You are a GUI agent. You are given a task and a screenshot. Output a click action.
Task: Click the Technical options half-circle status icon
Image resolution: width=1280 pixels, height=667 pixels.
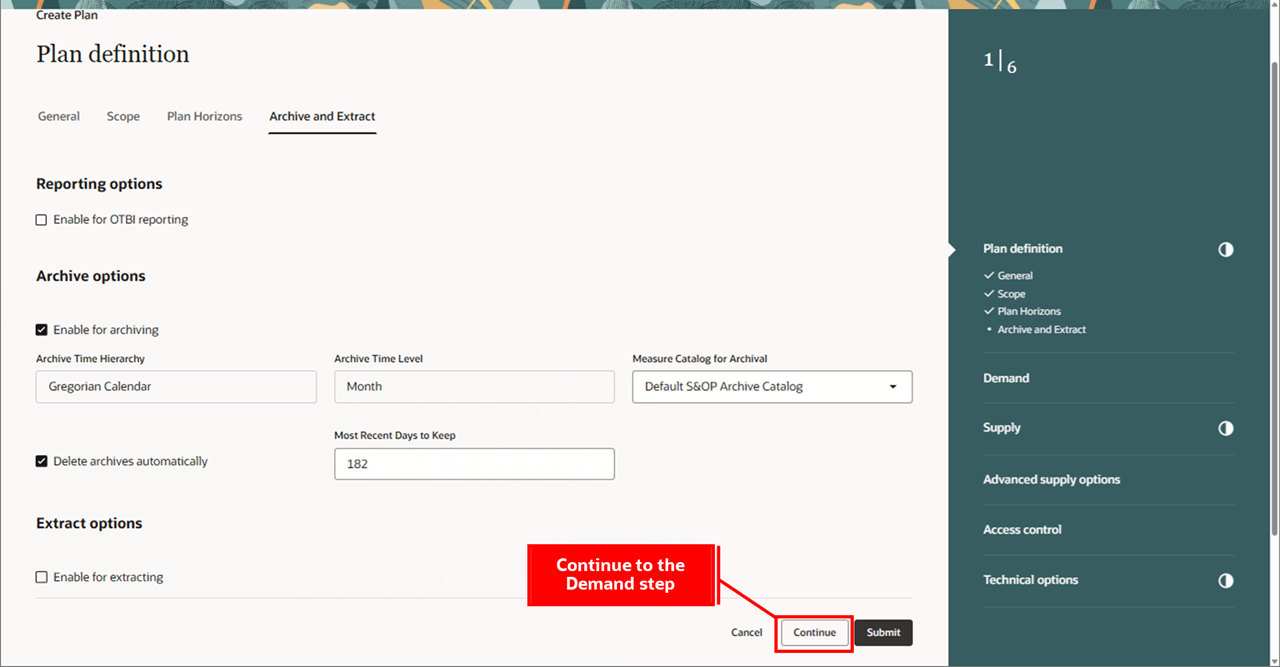click(1226, 580)
